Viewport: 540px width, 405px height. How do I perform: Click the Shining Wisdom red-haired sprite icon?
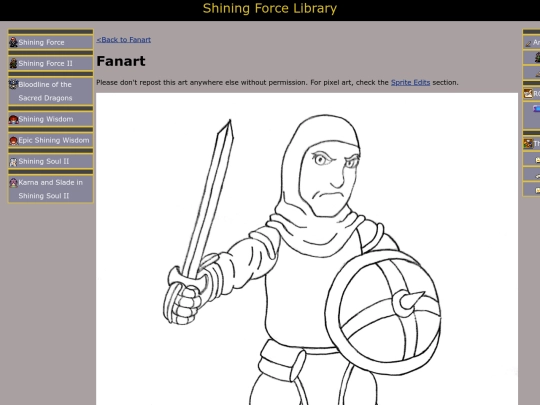13,120
